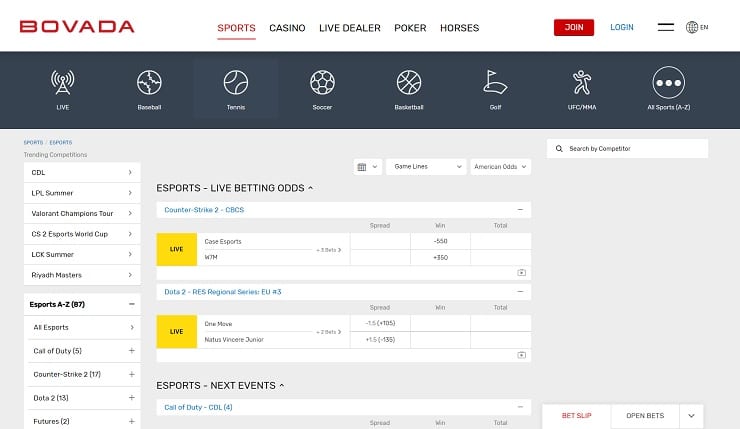Open All Esports list item

click(x=84, y=328)
